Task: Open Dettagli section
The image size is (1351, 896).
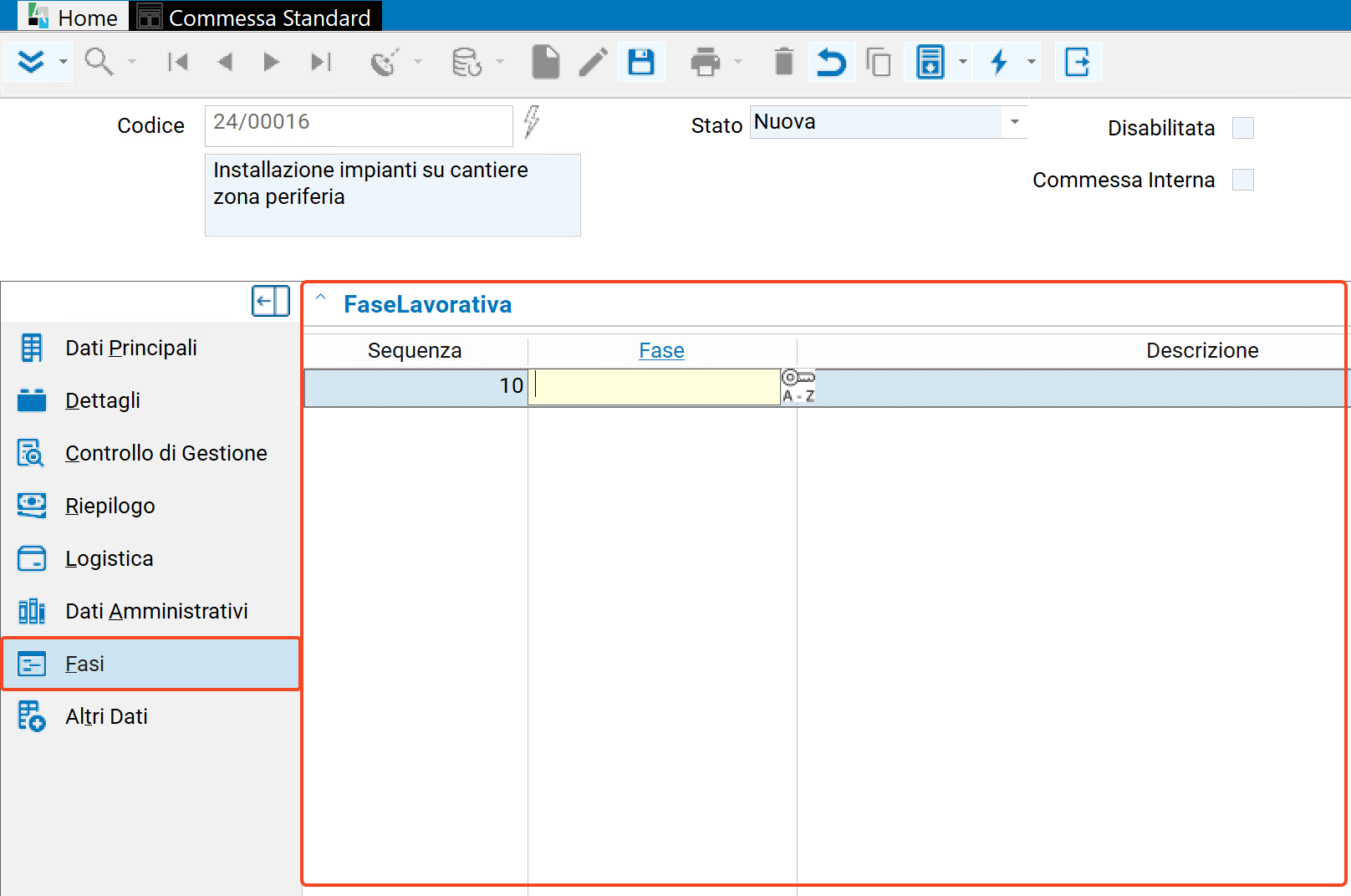Action: pyautogui.click(x=150, y=400)
